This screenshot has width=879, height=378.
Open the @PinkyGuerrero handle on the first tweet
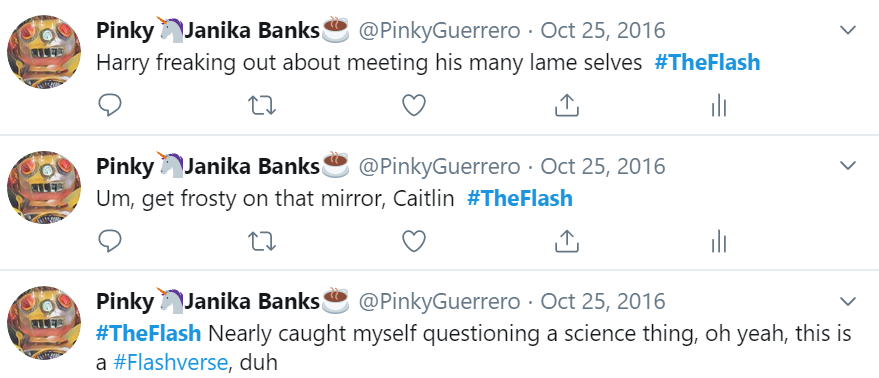[439, 30]
